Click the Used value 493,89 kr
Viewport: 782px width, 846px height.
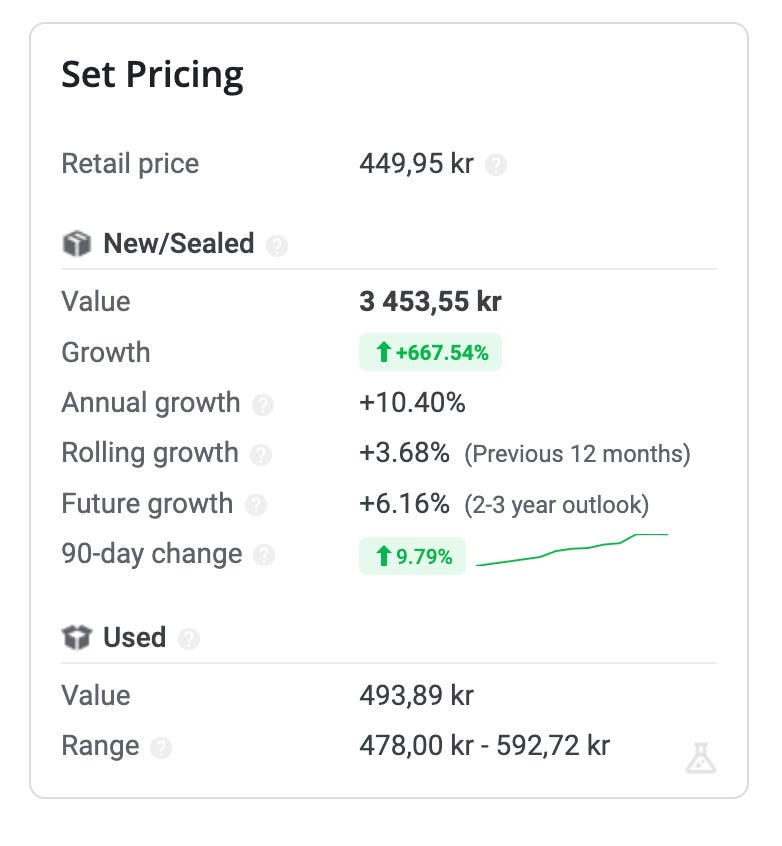click(x=417, y=695)
